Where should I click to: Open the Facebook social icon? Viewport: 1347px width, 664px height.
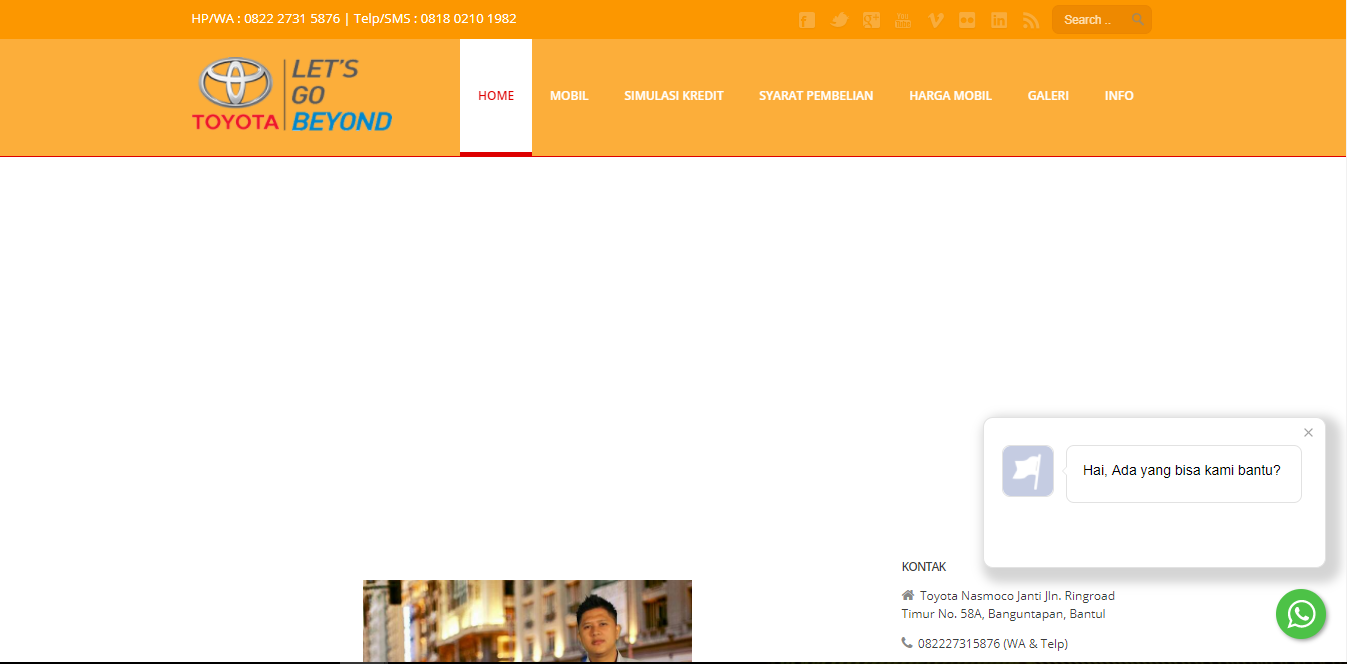pos(807,20)
